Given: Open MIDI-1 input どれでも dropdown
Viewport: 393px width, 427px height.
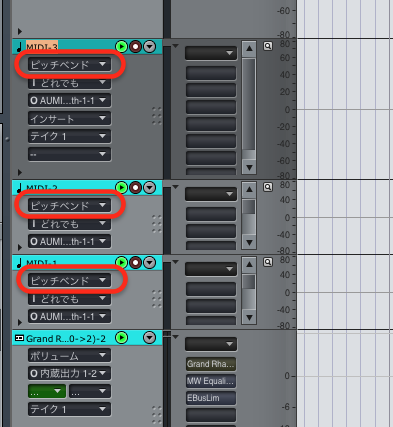Looking at the screenshot, I should click(x=69, y=298).
